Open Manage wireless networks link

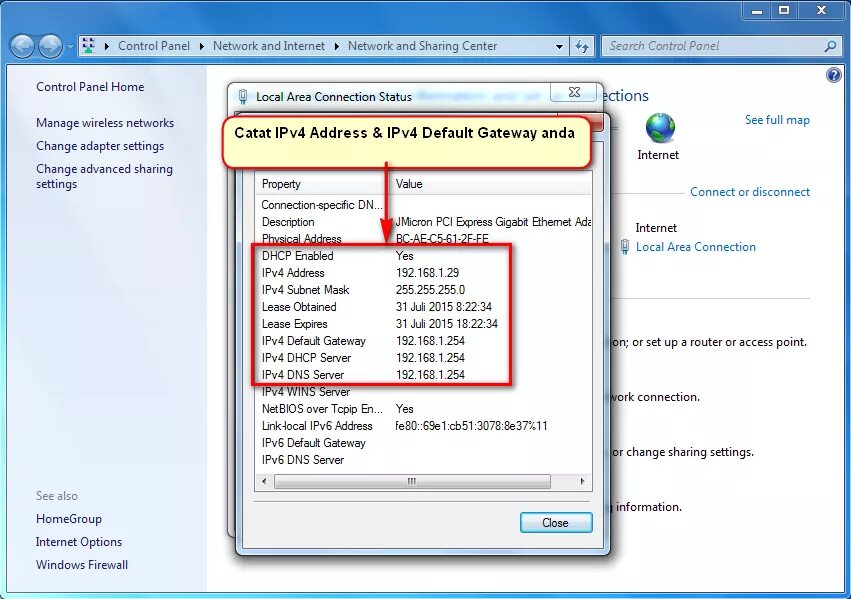click(105, 123)
